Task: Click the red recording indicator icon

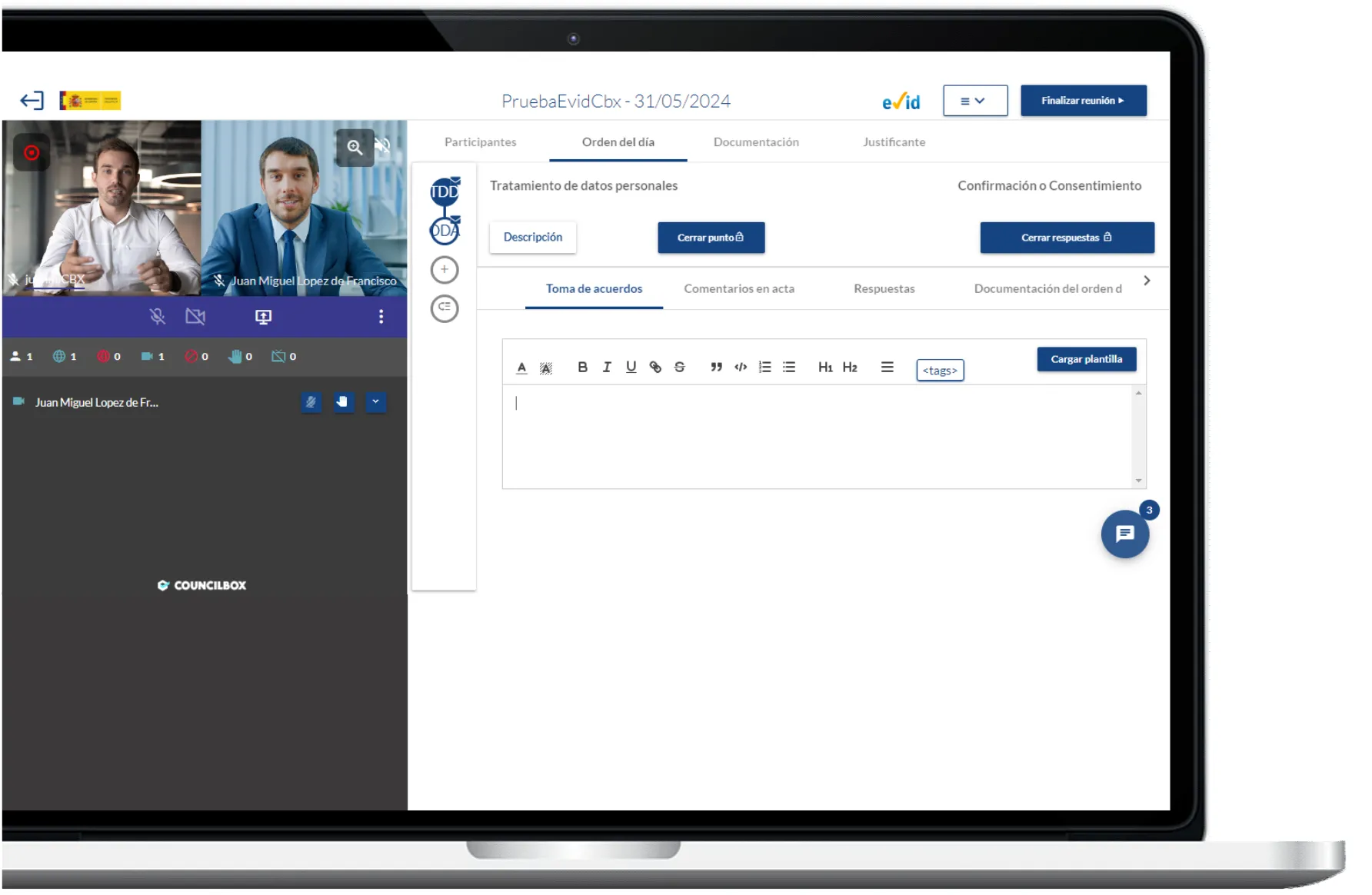Action: [32, 153]
